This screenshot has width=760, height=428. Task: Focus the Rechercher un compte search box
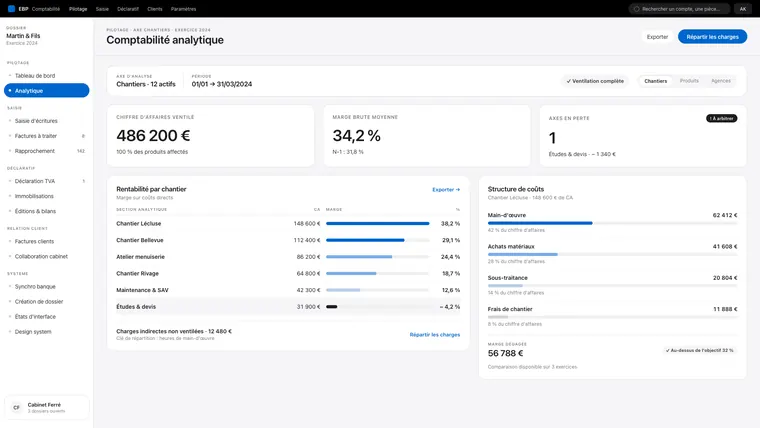680,9
